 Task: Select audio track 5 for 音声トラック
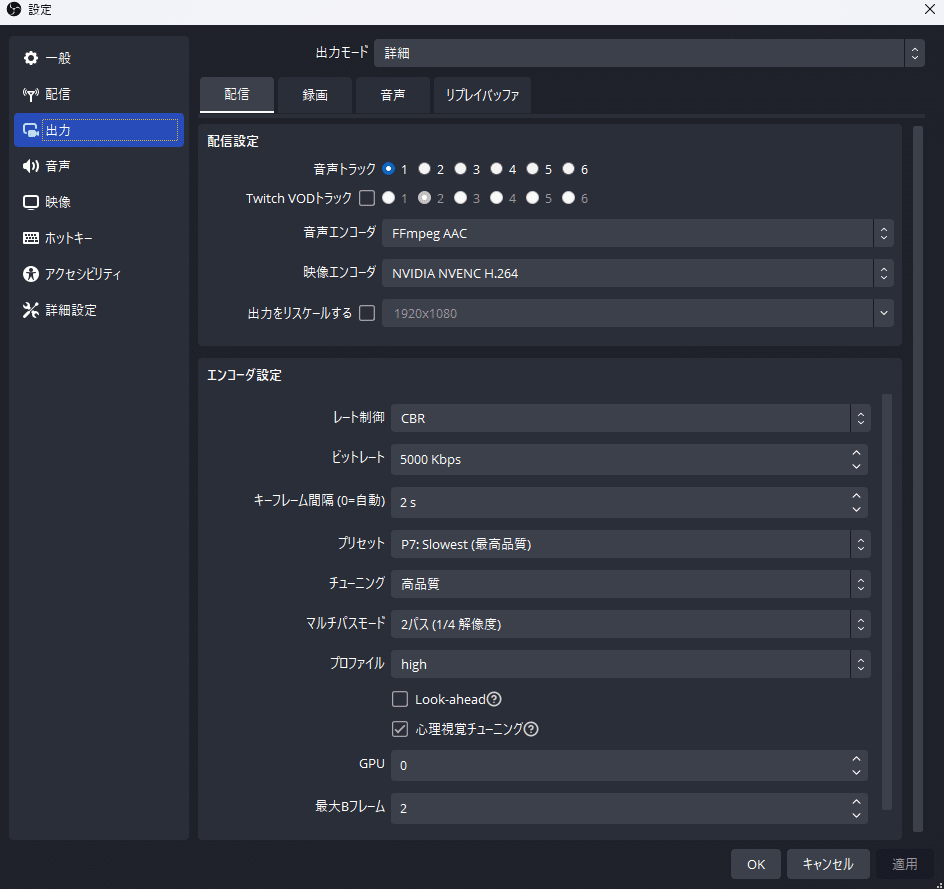[x=532, y=169]
